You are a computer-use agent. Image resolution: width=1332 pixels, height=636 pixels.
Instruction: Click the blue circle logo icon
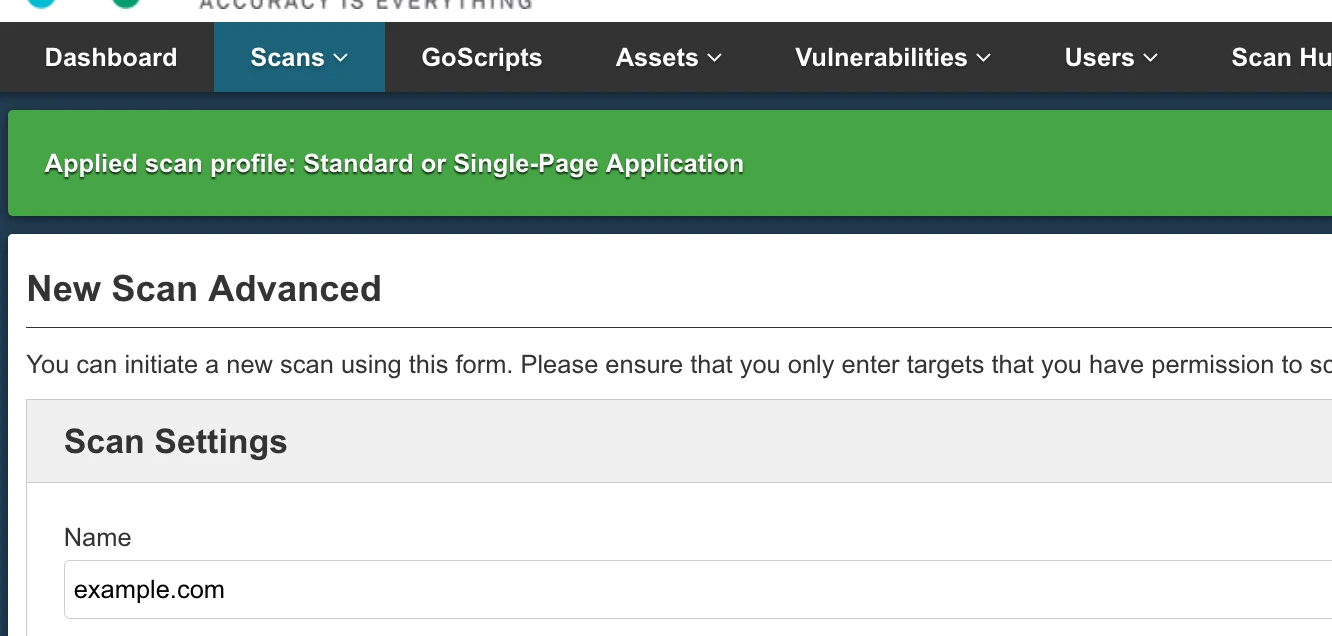[x=40, y=3]
